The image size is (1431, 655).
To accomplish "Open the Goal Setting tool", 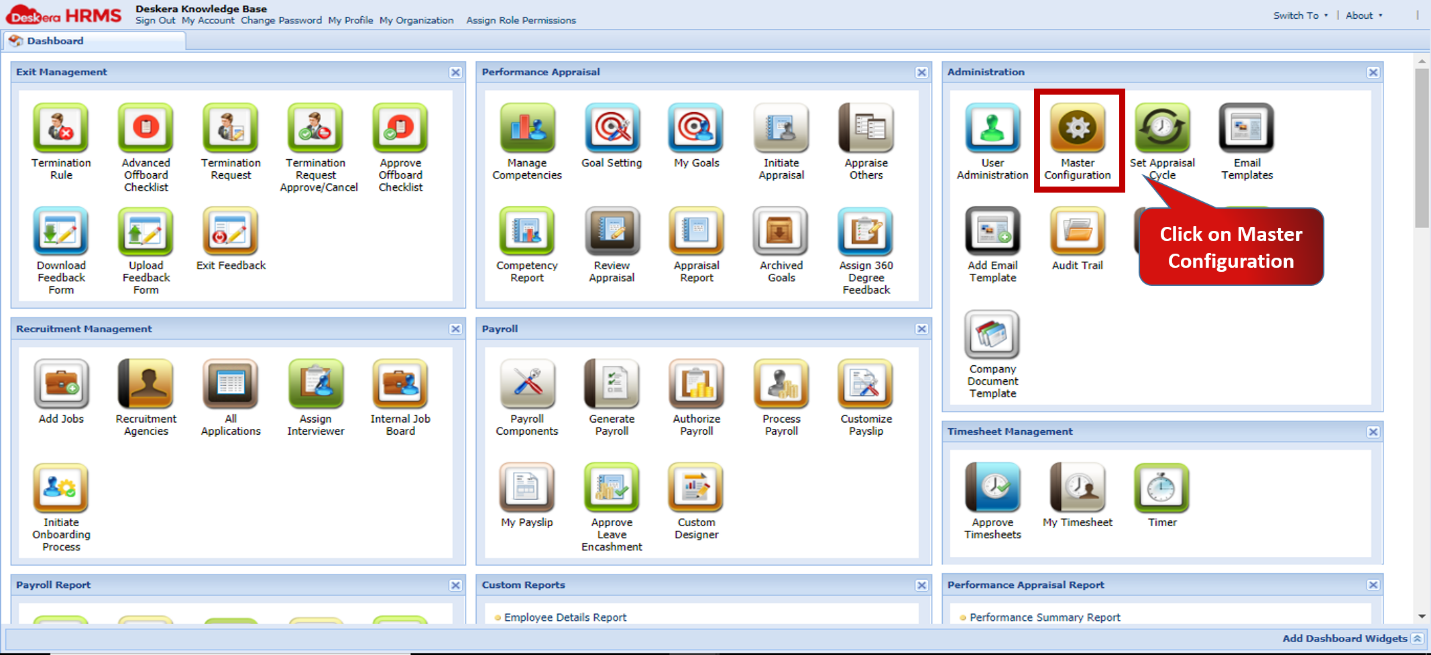I will (611, 130).
